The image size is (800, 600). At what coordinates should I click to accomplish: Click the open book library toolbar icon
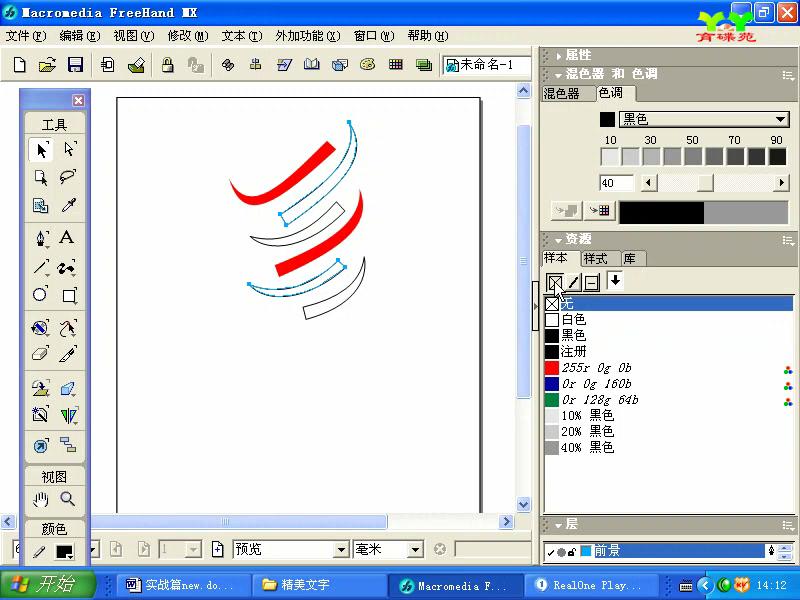pos(311,64)
